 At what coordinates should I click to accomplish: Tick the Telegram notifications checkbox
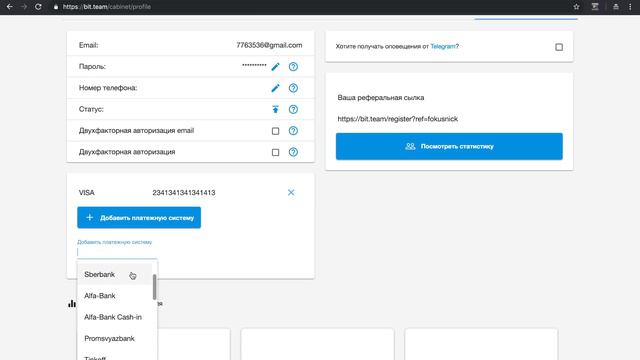pos(559,47)
